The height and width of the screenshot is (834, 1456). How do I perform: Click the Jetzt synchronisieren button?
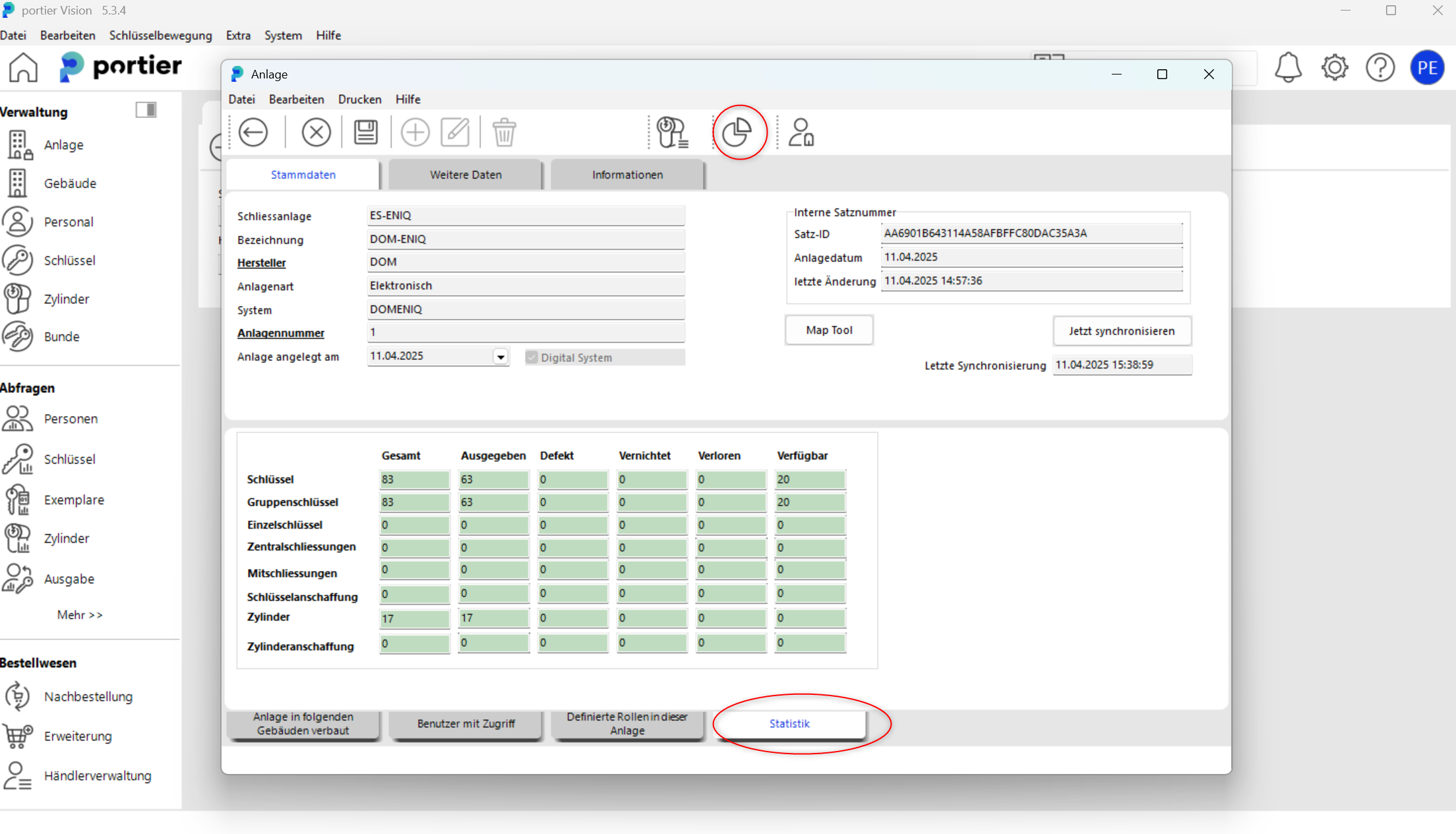pos(1122,331)
